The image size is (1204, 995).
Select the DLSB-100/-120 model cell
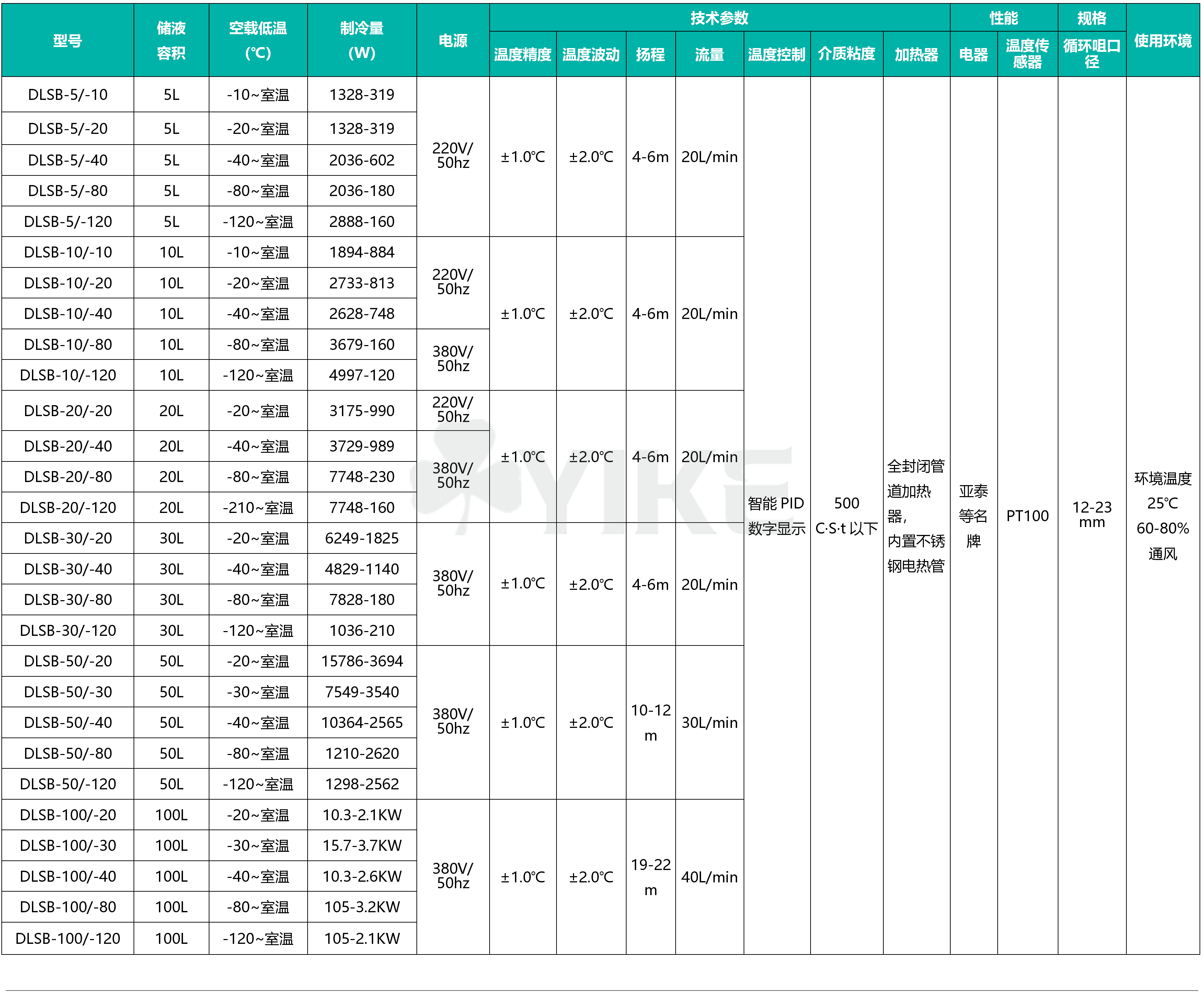pyautogui.click(x=68, y=938)
